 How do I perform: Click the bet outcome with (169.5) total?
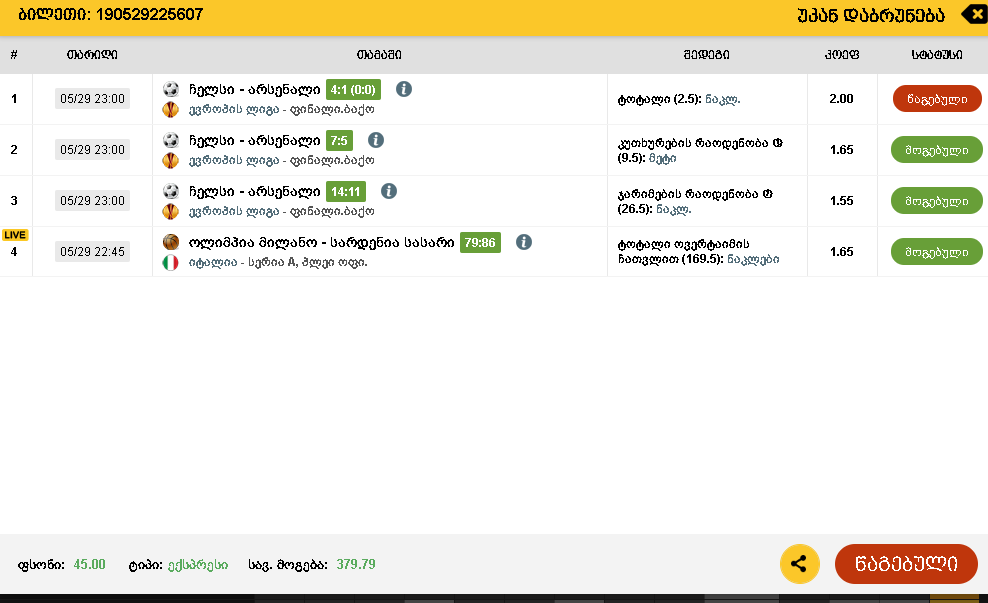[698, 252]
